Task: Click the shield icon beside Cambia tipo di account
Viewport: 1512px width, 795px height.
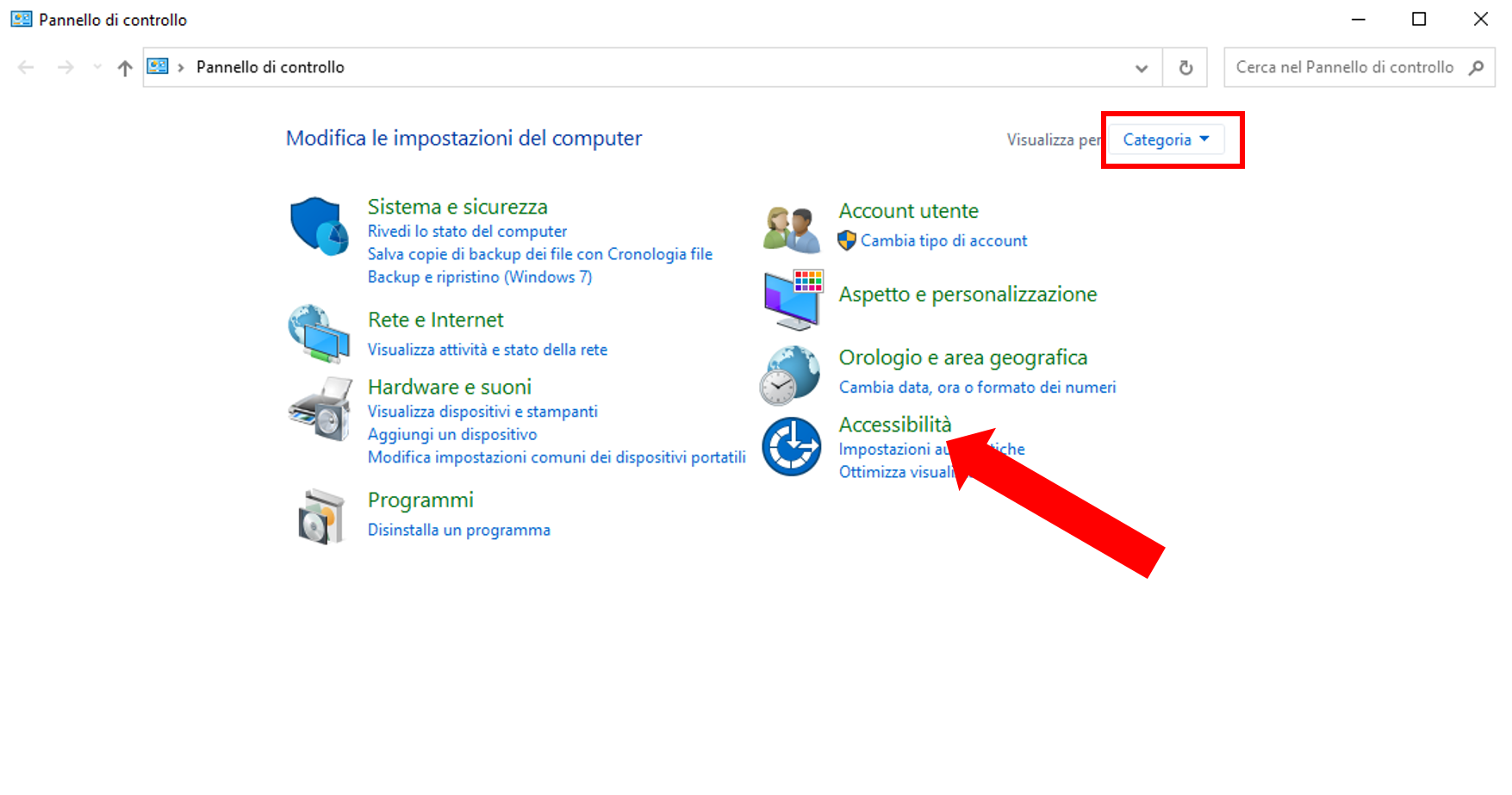Action: click(x=847, y=240)
